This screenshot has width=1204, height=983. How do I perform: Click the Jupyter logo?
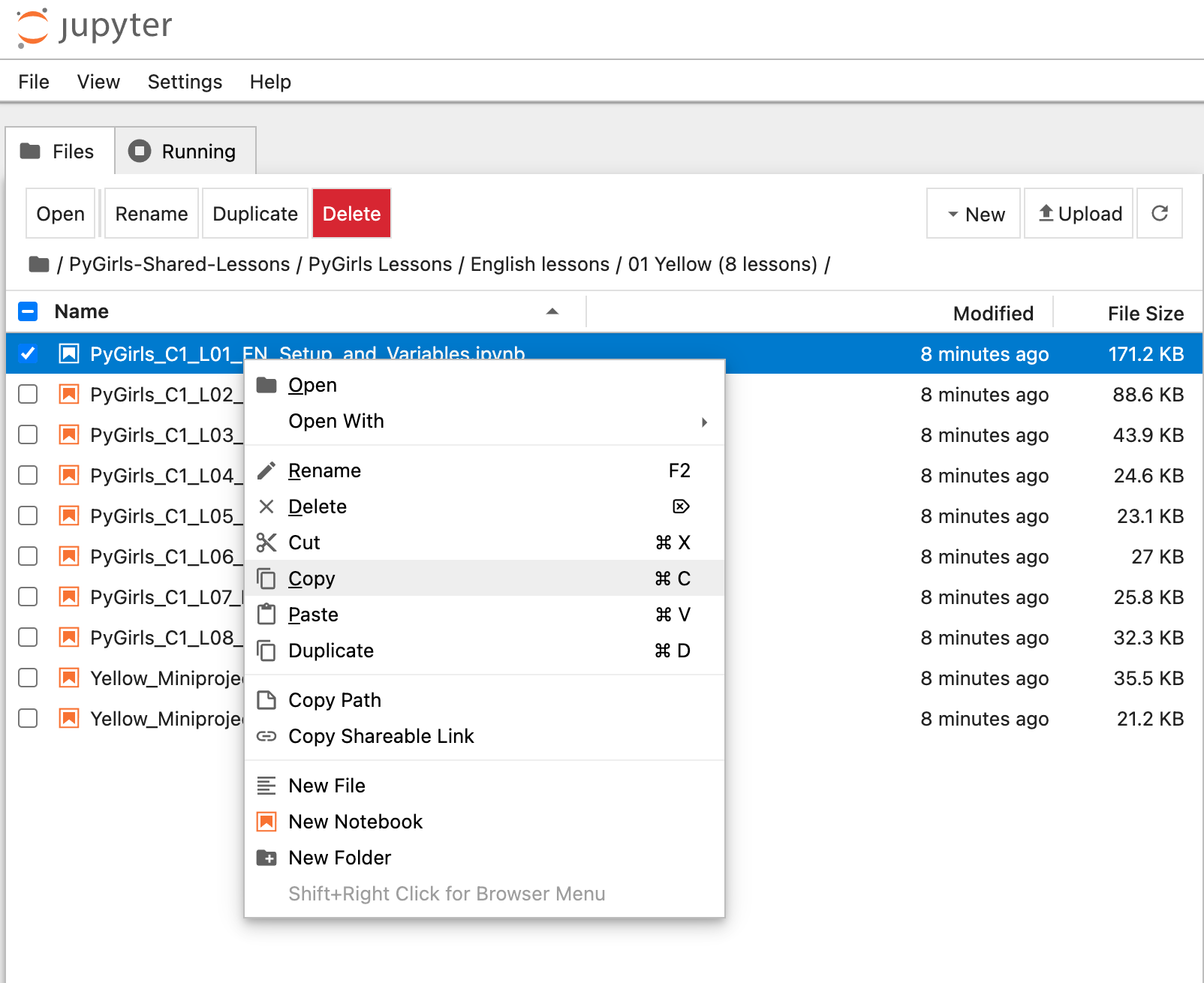[x=95, y=27]
